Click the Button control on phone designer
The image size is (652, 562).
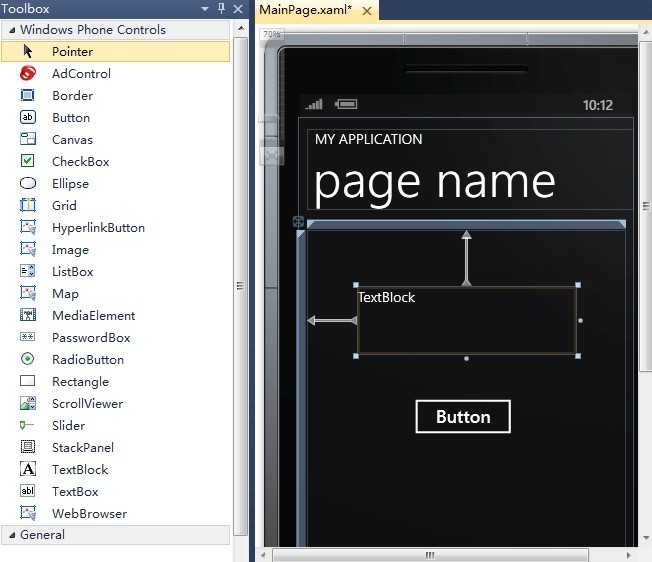[463, 417]
